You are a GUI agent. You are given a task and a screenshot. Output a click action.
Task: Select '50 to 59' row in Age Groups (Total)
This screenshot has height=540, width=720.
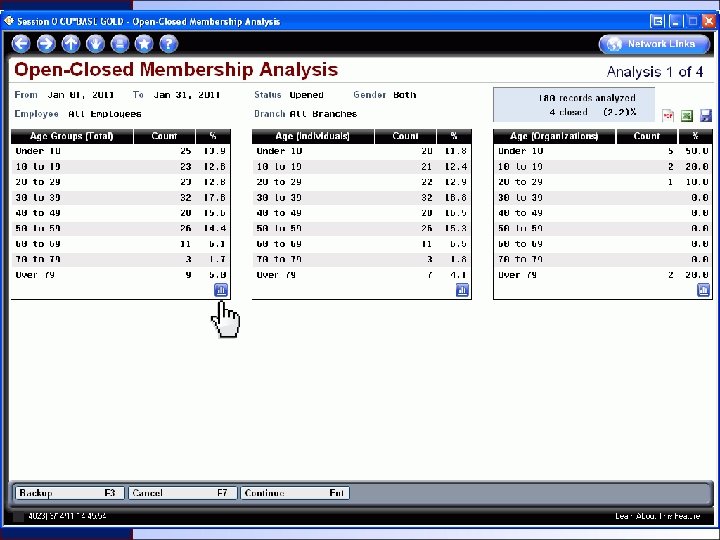pos(121,228)
